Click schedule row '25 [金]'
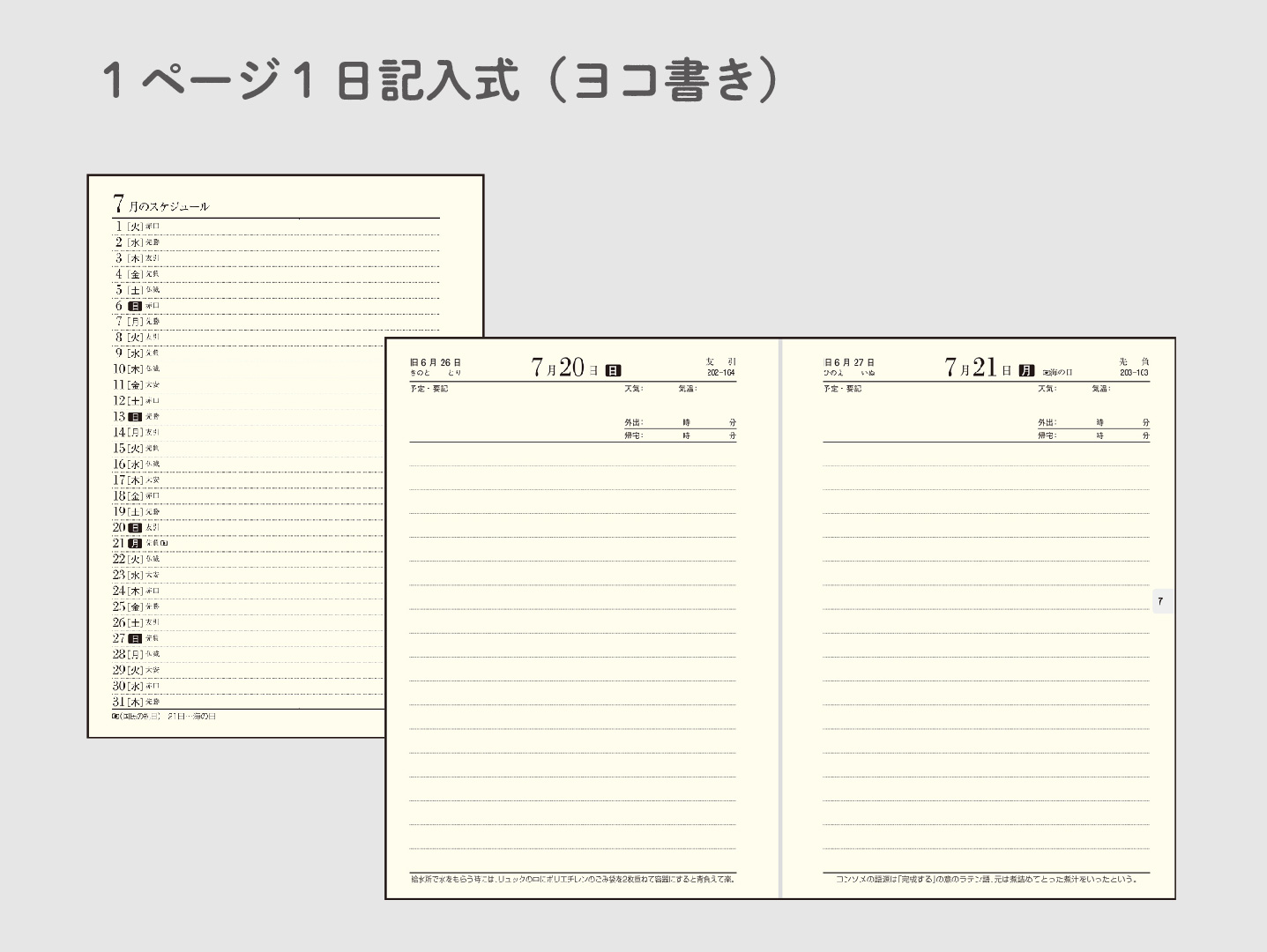This screenshot has height=952, width=1267. tap(249, 607)
